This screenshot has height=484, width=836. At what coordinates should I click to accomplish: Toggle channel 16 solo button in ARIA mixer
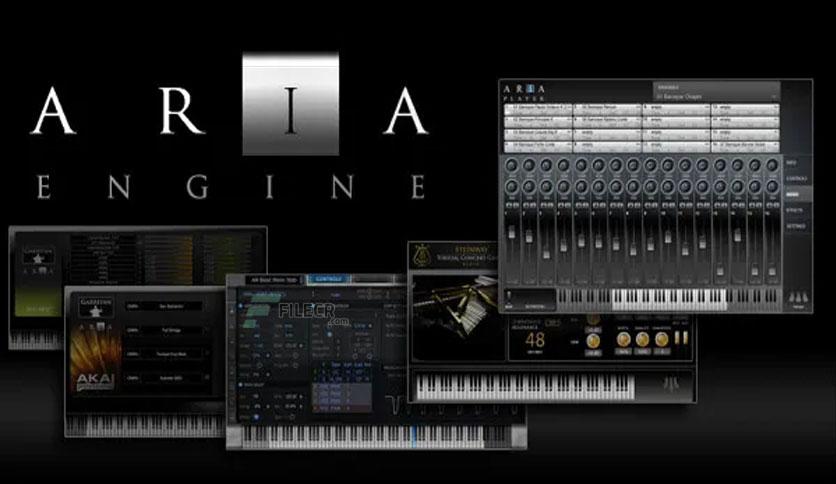click(x=776, y=205)
